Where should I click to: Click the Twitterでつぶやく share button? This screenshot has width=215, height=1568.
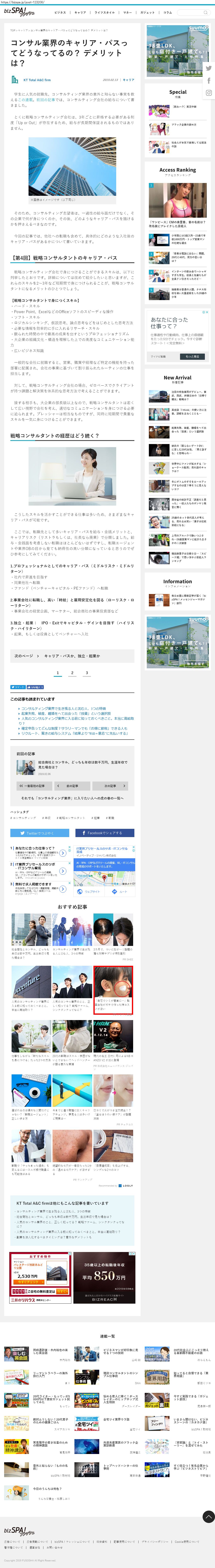tap(40, 833)
